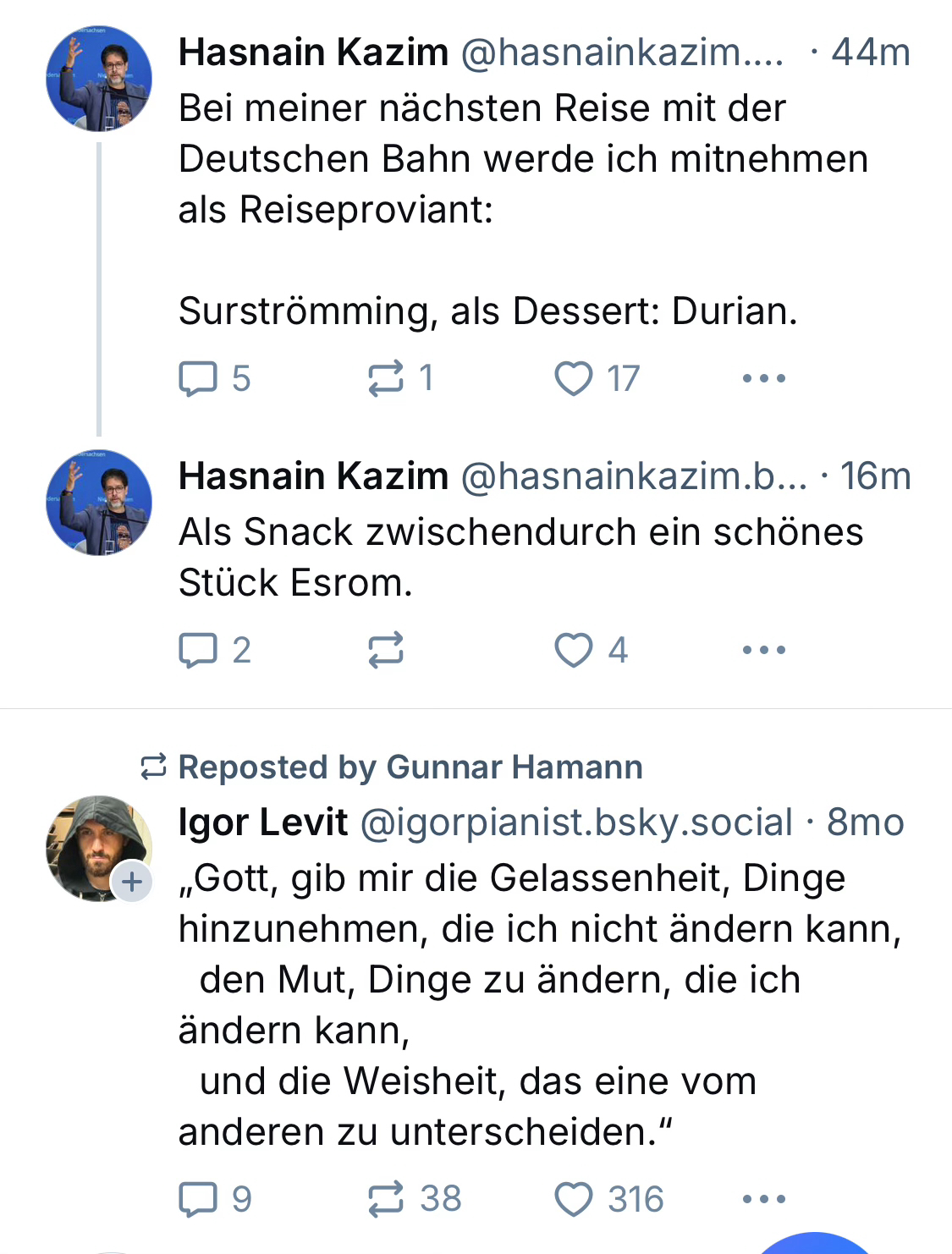The height and width of the screenshot is (1254, 952).
Task: Tap the blue compose button at bottom
Action: point(814,1246)
